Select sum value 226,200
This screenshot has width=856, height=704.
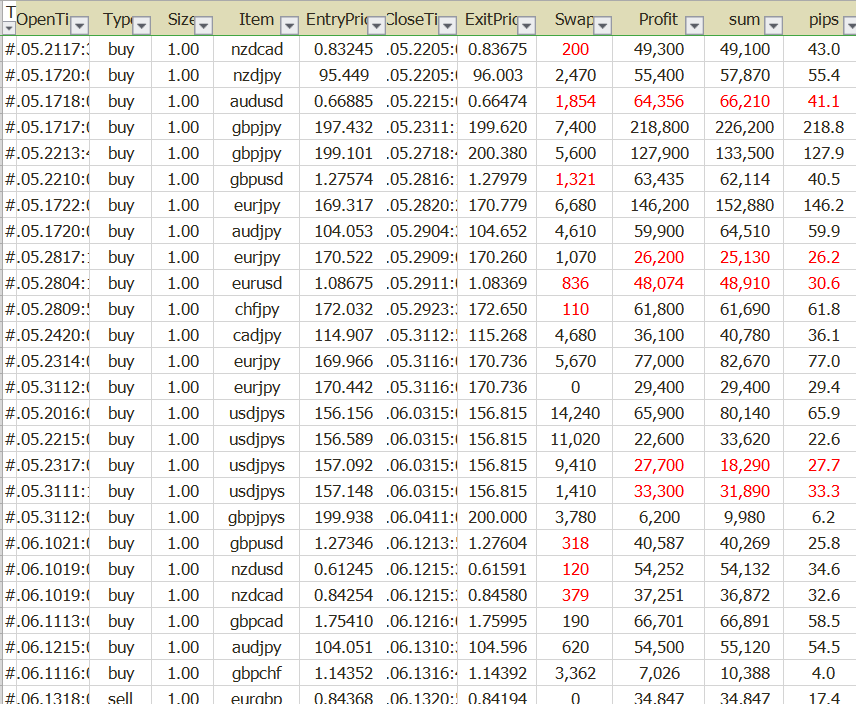pyautogui.click(x=744, y=127)
